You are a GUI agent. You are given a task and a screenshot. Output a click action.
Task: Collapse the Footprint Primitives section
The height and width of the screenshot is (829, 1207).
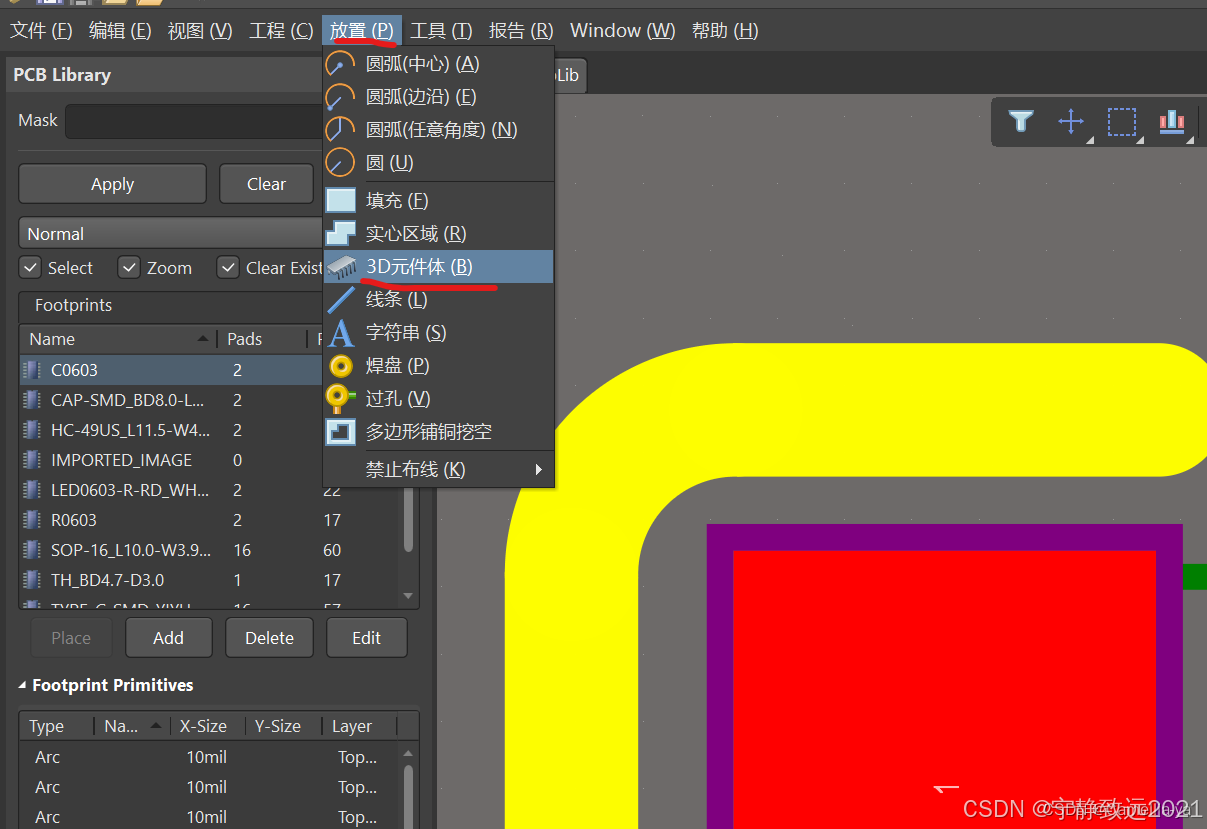click(x=23, y=685)
